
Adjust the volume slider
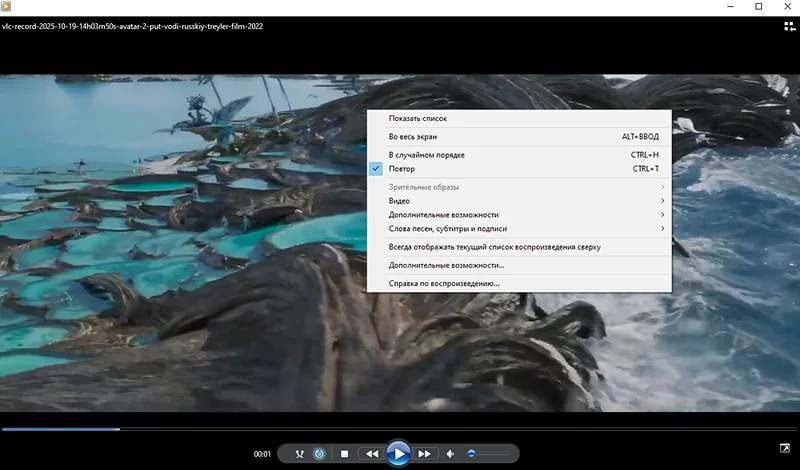[x=488, y=453]
